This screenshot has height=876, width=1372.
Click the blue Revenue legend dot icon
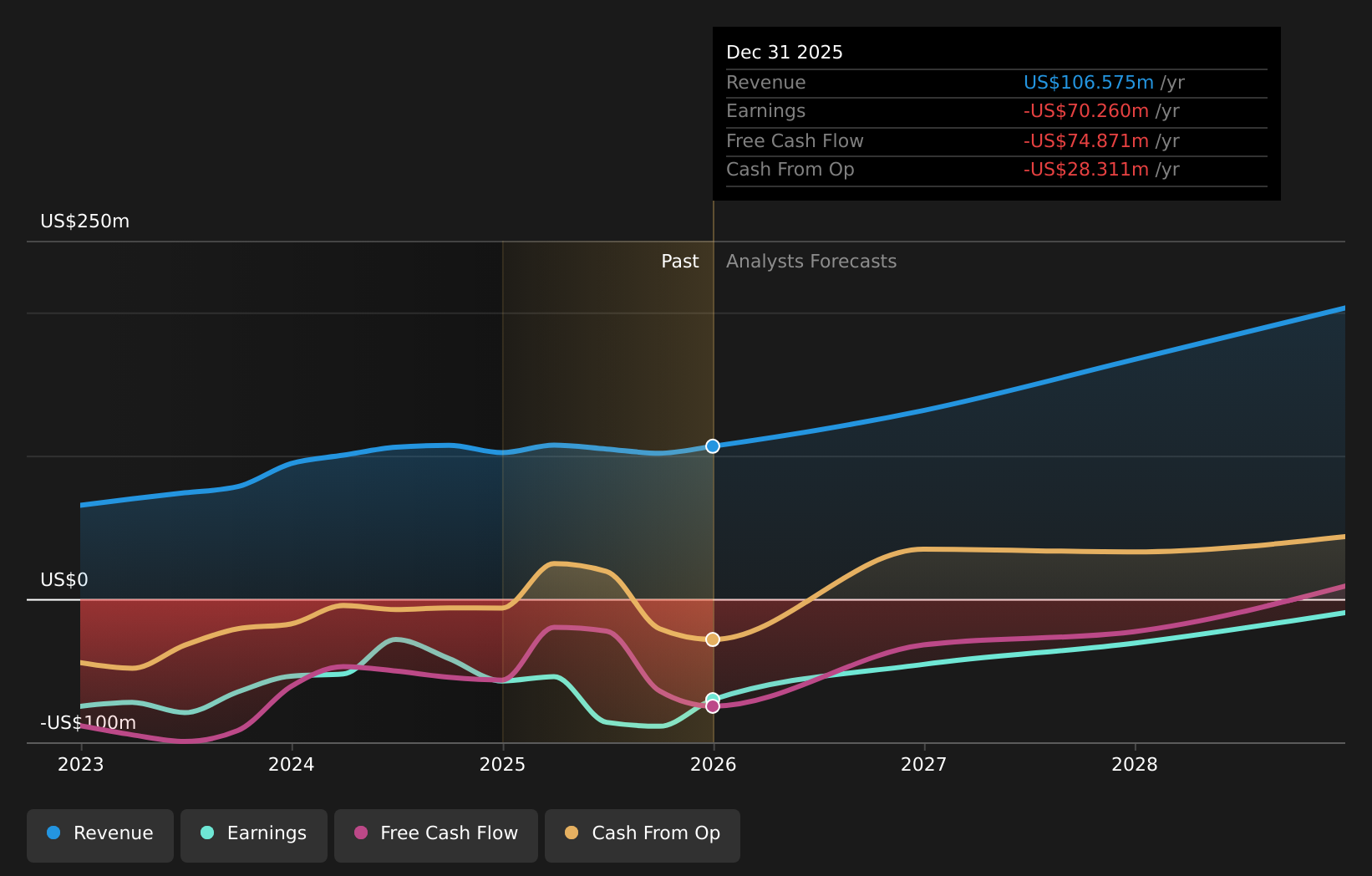[54, 833]
